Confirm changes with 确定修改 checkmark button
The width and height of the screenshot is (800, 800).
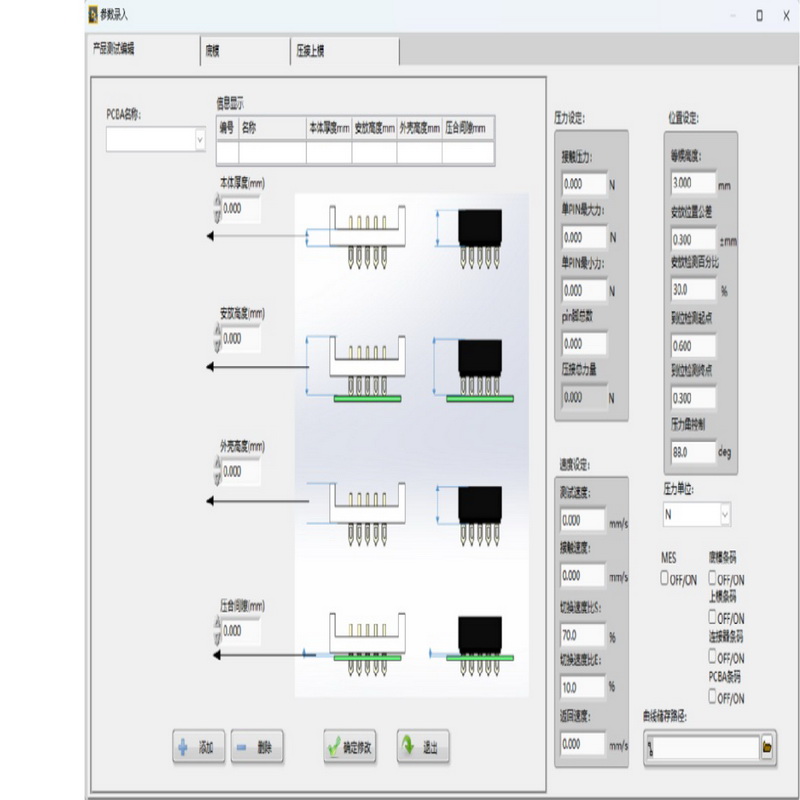[351, 747]
